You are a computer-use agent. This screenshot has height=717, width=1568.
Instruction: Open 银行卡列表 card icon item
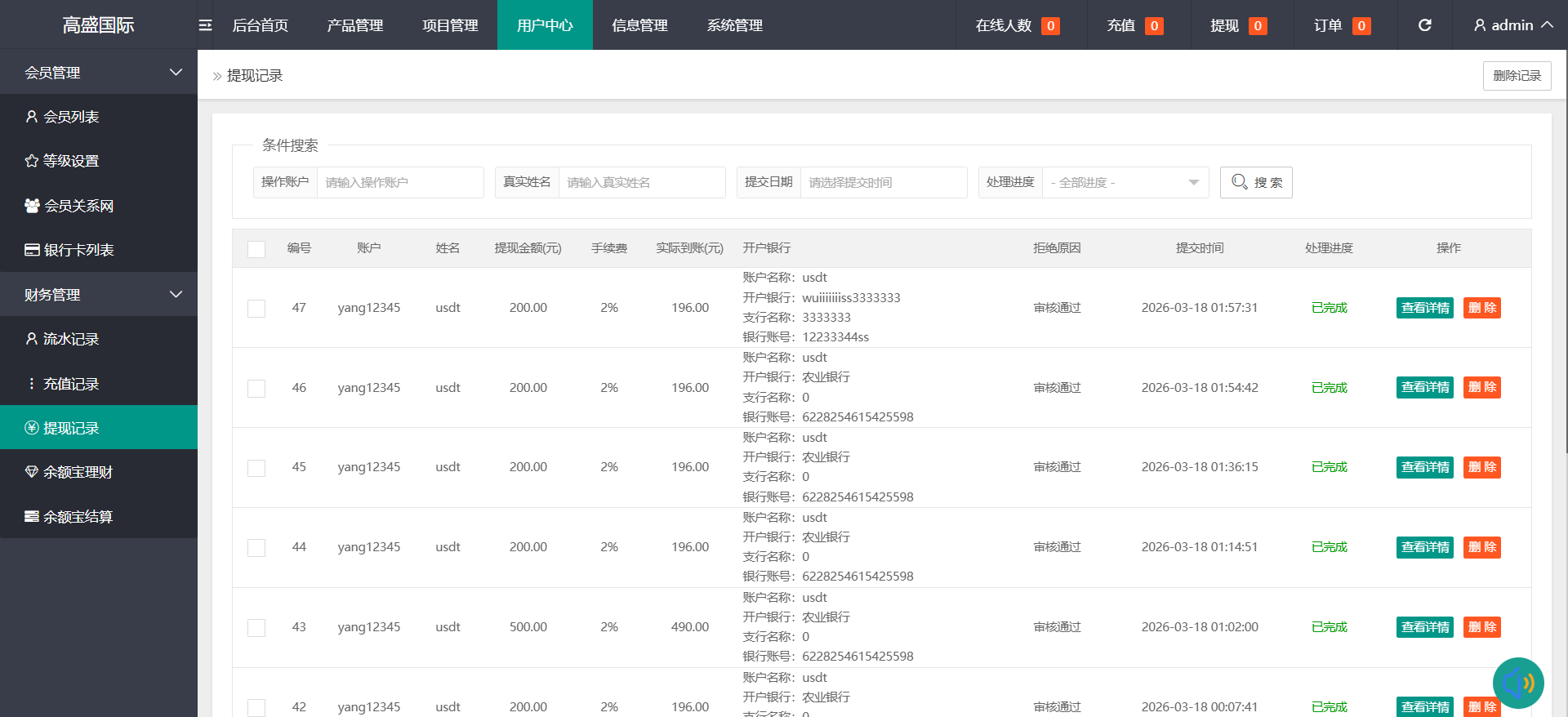tap(32, 250)
